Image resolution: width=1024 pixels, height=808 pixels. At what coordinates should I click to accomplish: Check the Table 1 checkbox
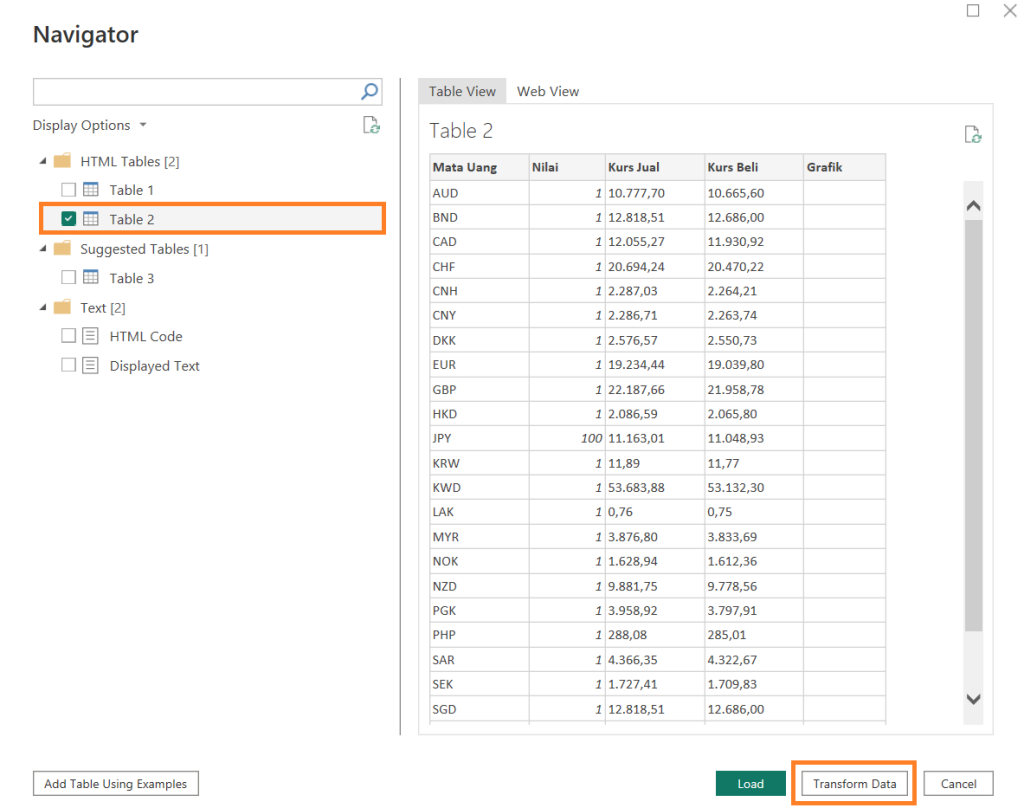pyautogui.click(x=68, y=190)
